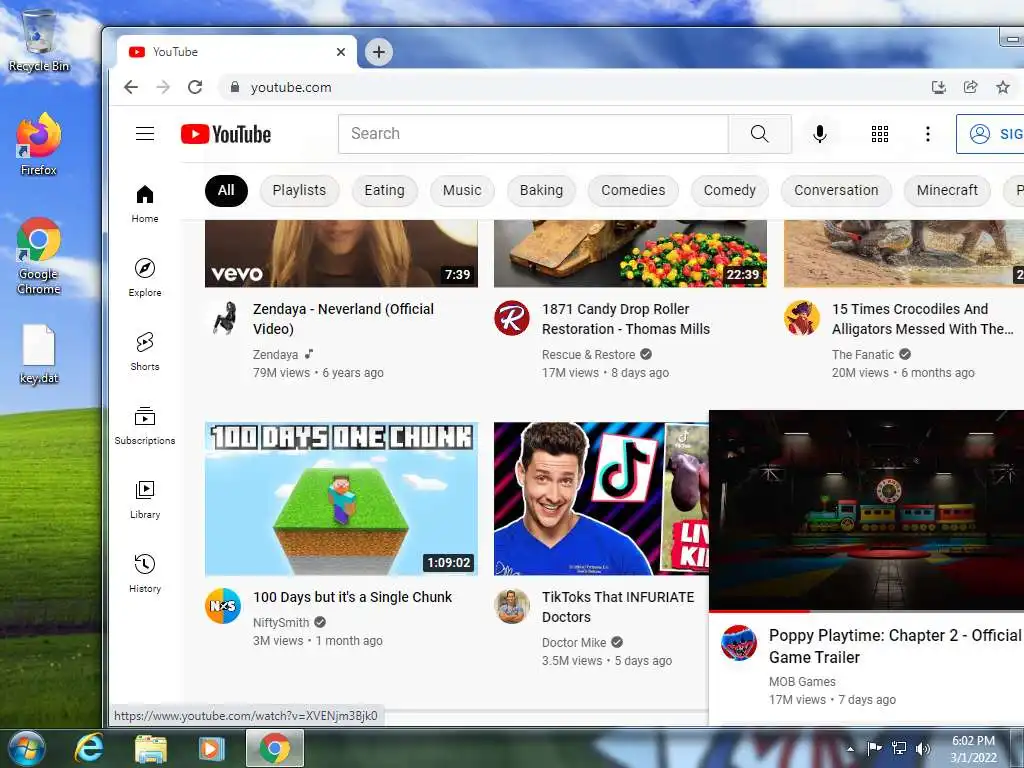Open the candy drop roller thumbnail
Viewport: 1024px width, 768px height.
coord(630,253)
